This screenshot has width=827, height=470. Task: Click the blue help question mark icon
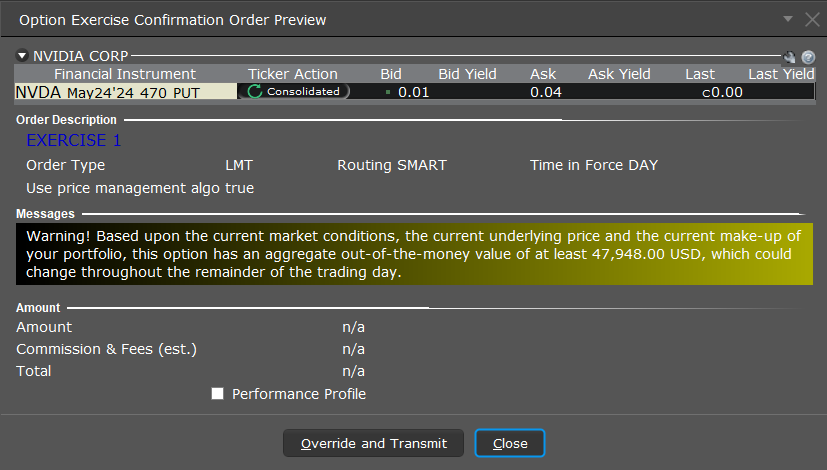point(807,57)
